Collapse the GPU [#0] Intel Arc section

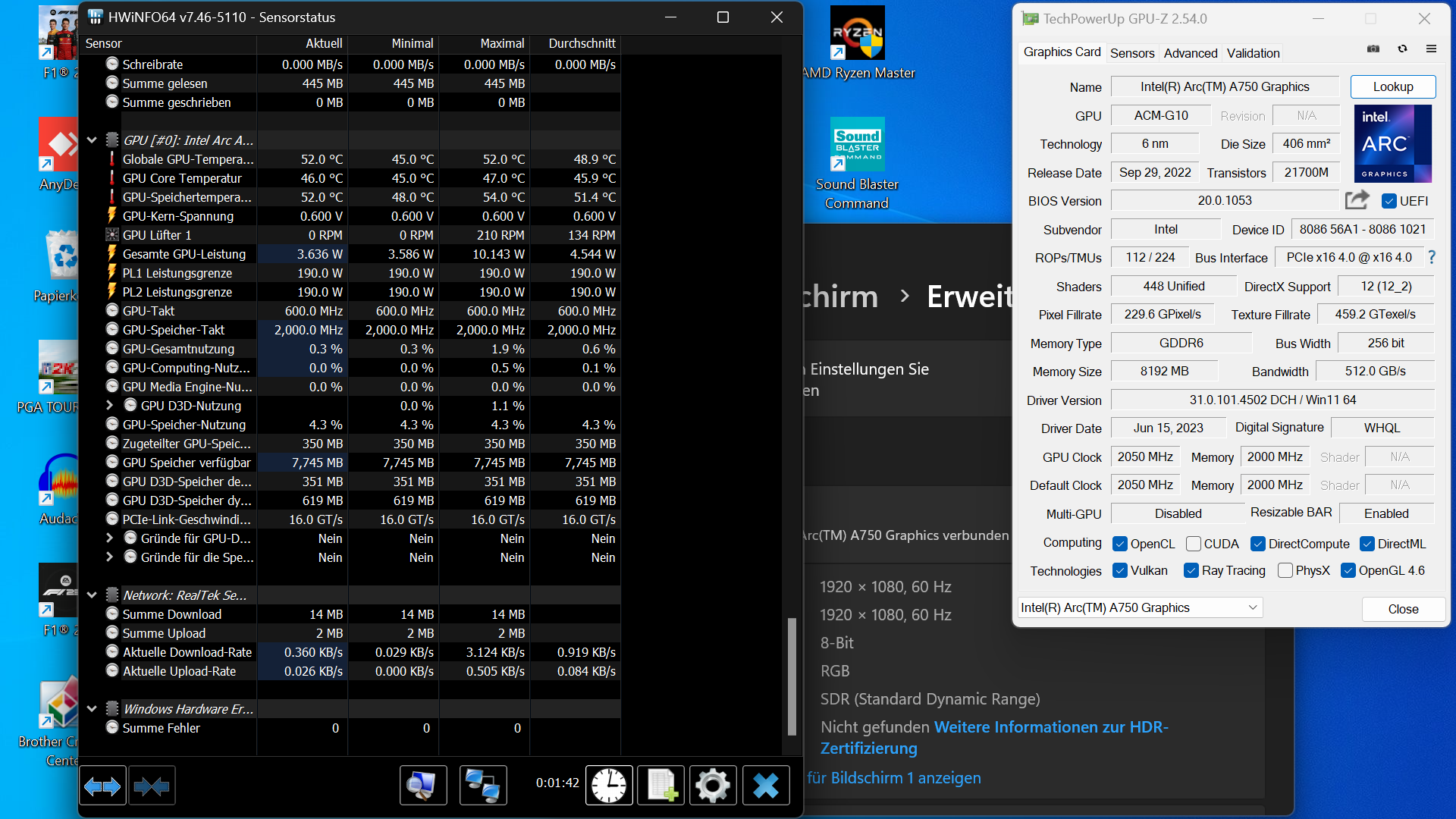(92, 140)
